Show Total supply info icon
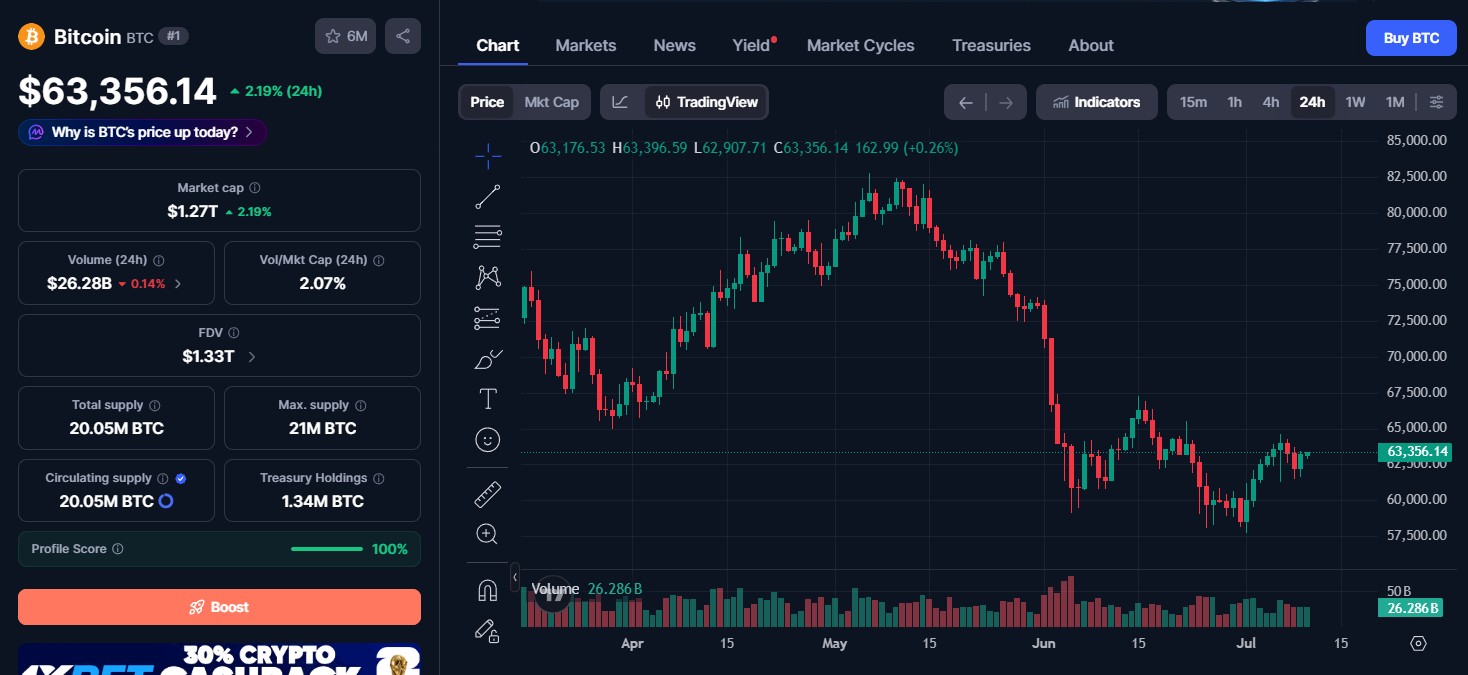The height and width of the screenshot is (675, 1468). 155,405
